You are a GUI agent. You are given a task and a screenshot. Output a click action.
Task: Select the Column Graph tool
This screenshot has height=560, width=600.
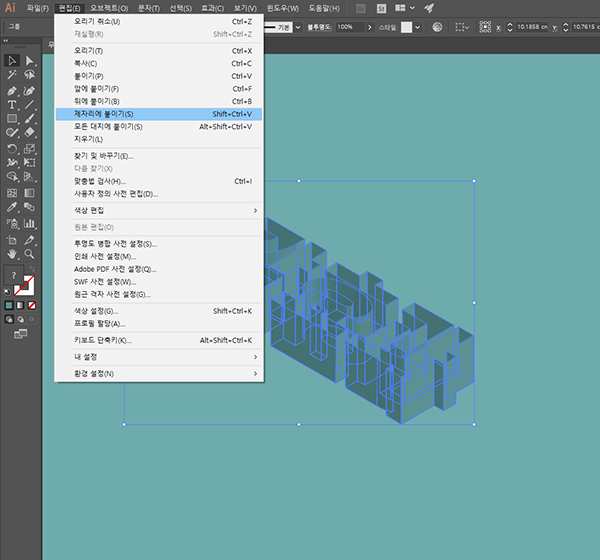point(29,224)
